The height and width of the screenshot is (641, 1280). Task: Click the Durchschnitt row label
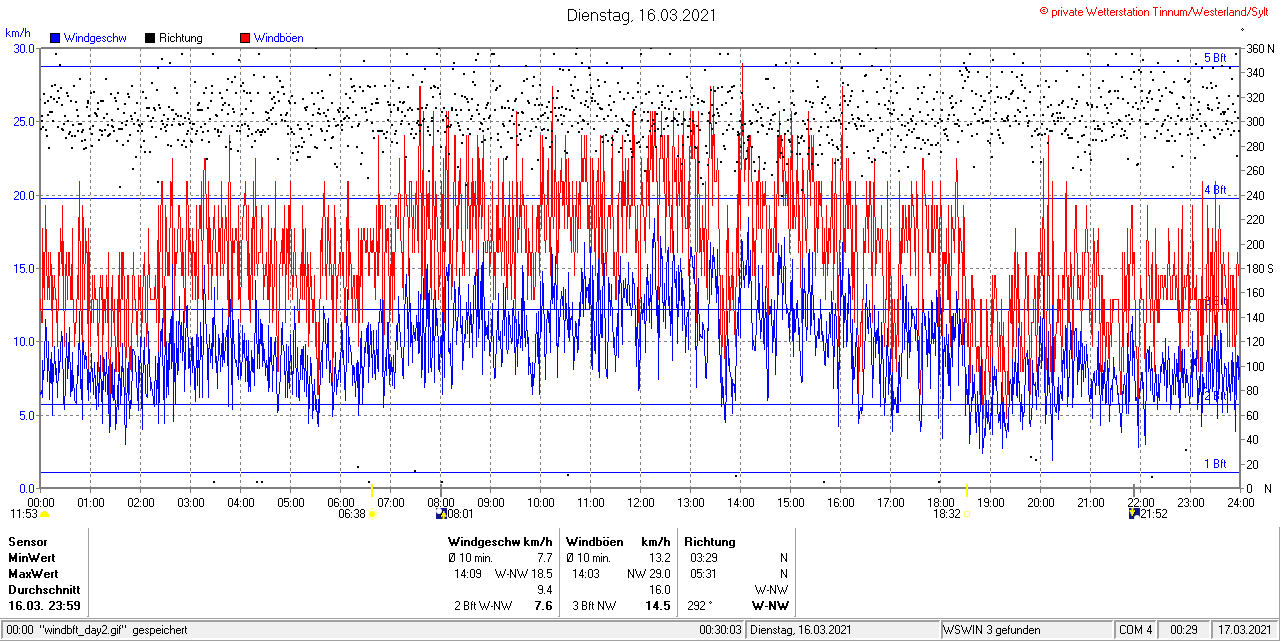[43, 589]
